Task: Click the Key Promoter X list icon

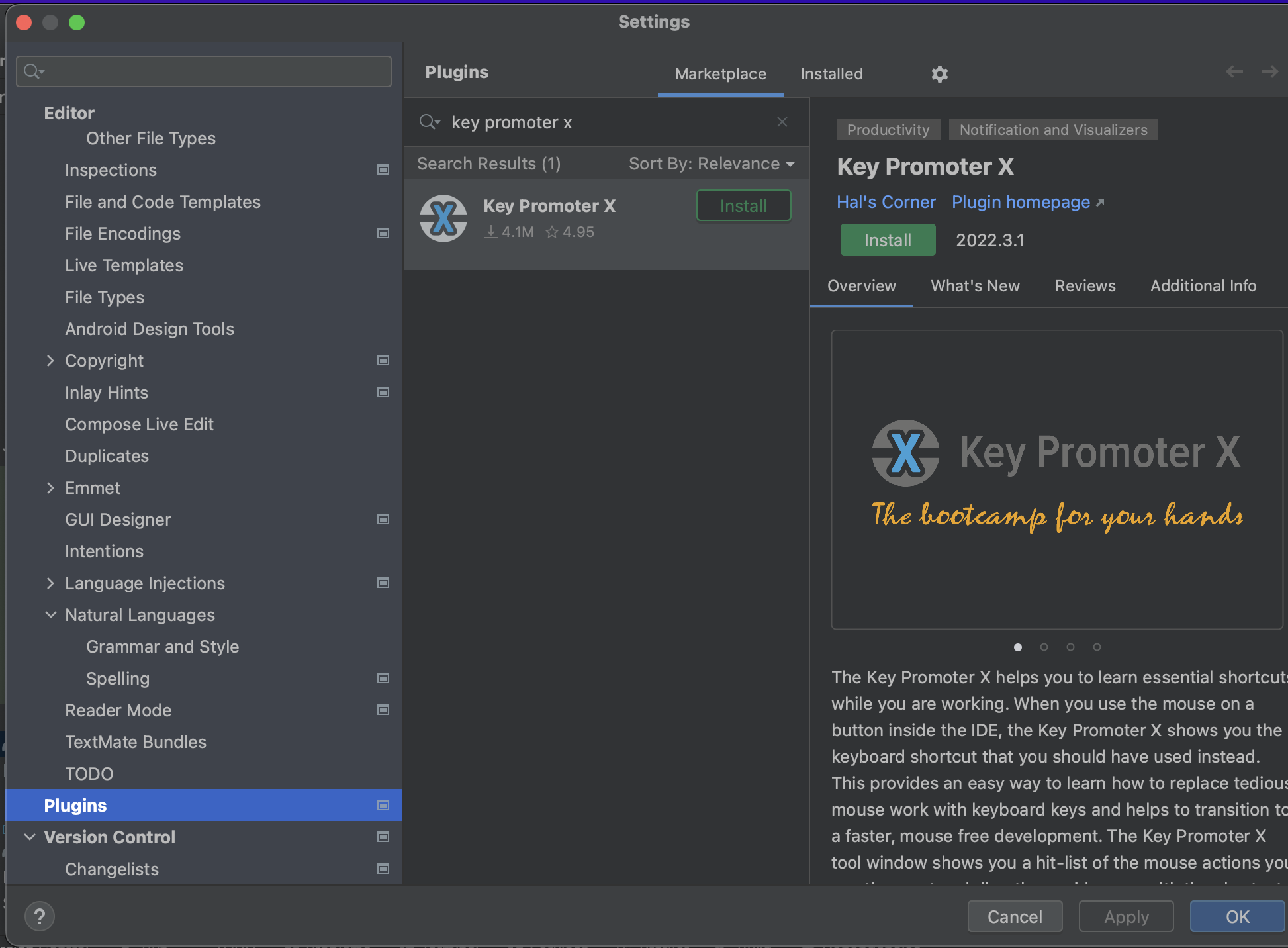Action: coord(443,218)
